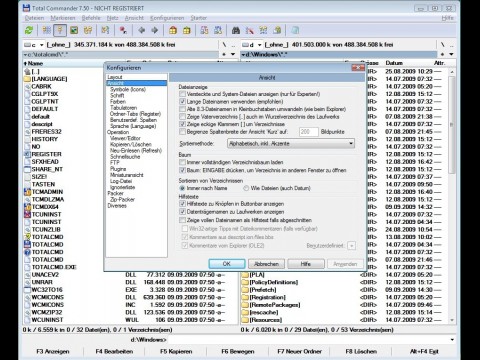Image resolution: width=480 pixels, height=360 pixels.
Task: Click the [LANGUAGE] folder icon in left panel
Action: pyautogui.click(x=27, y=79)
